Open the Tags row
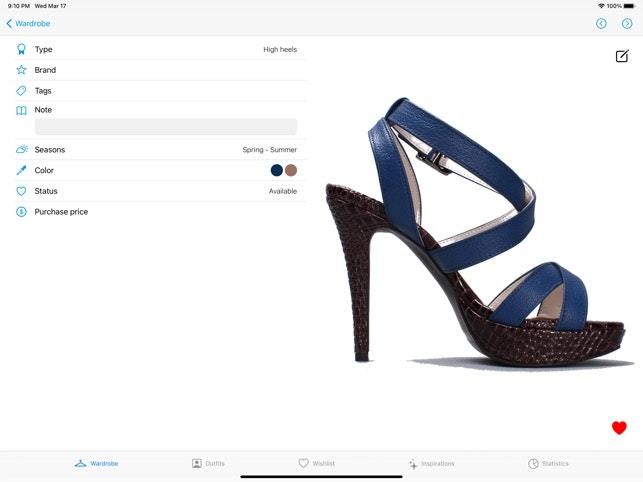 (x=161, y=91)
